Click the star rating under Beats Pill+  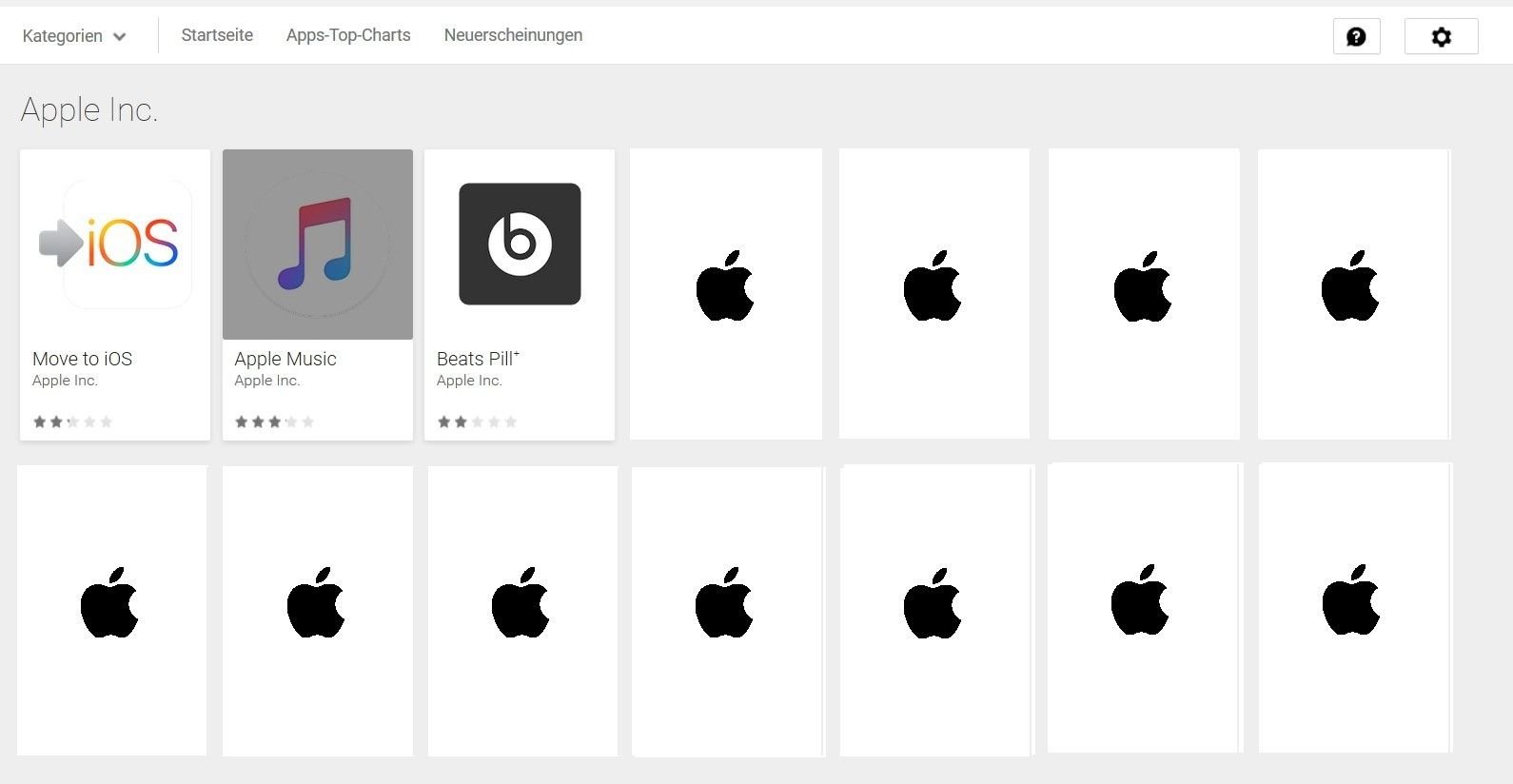(477, 421)
